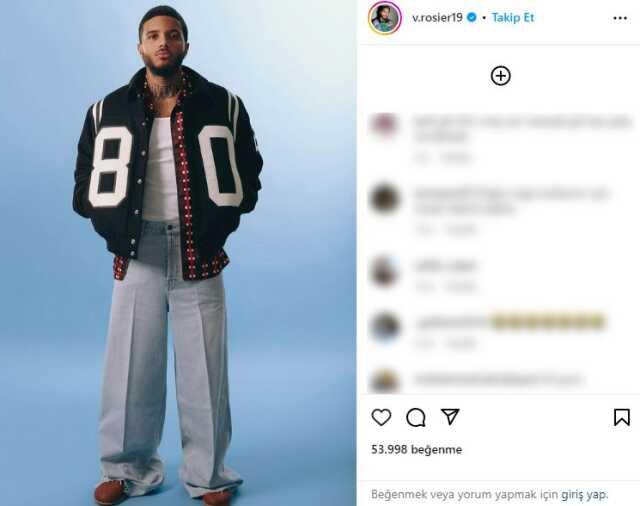
Task: Open the photo of man in varsity jacket
Action: (178, 253)
